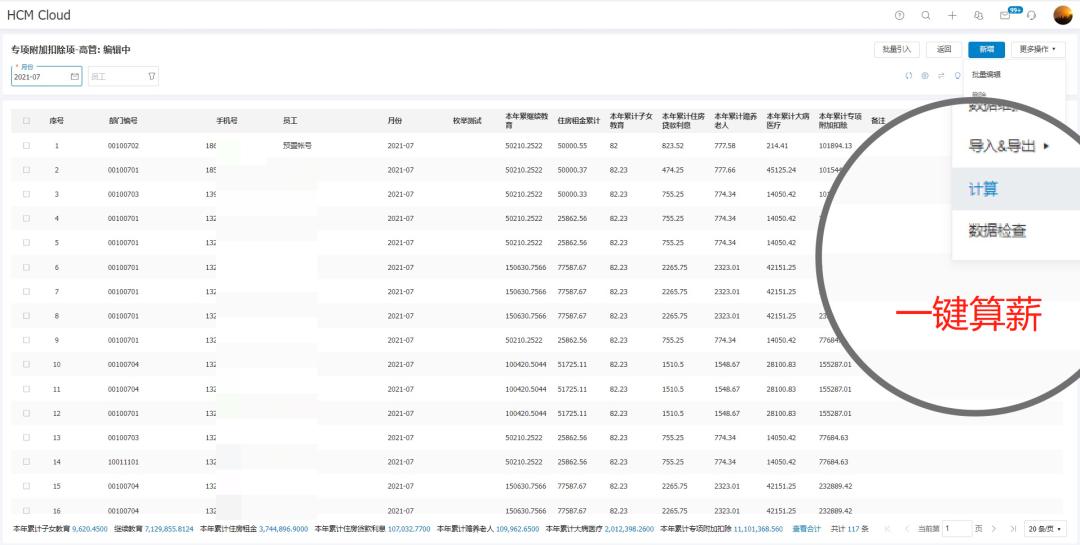Viewport: 1080px width, 545px height.
Task: Click the 返回 button
Action: point(944,50)
